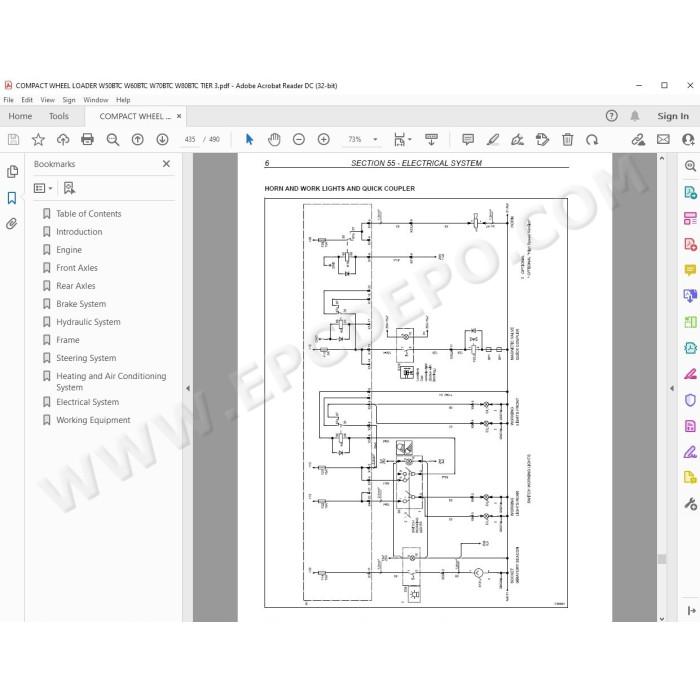This screenshot has height=700, width=700.
Task: Open the Window menu
Action: click(96, 100)
